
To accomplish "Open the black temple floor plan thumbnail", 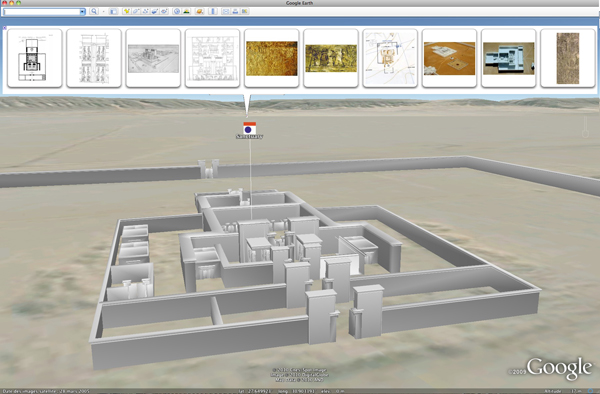I will click(x=34, y=58).
